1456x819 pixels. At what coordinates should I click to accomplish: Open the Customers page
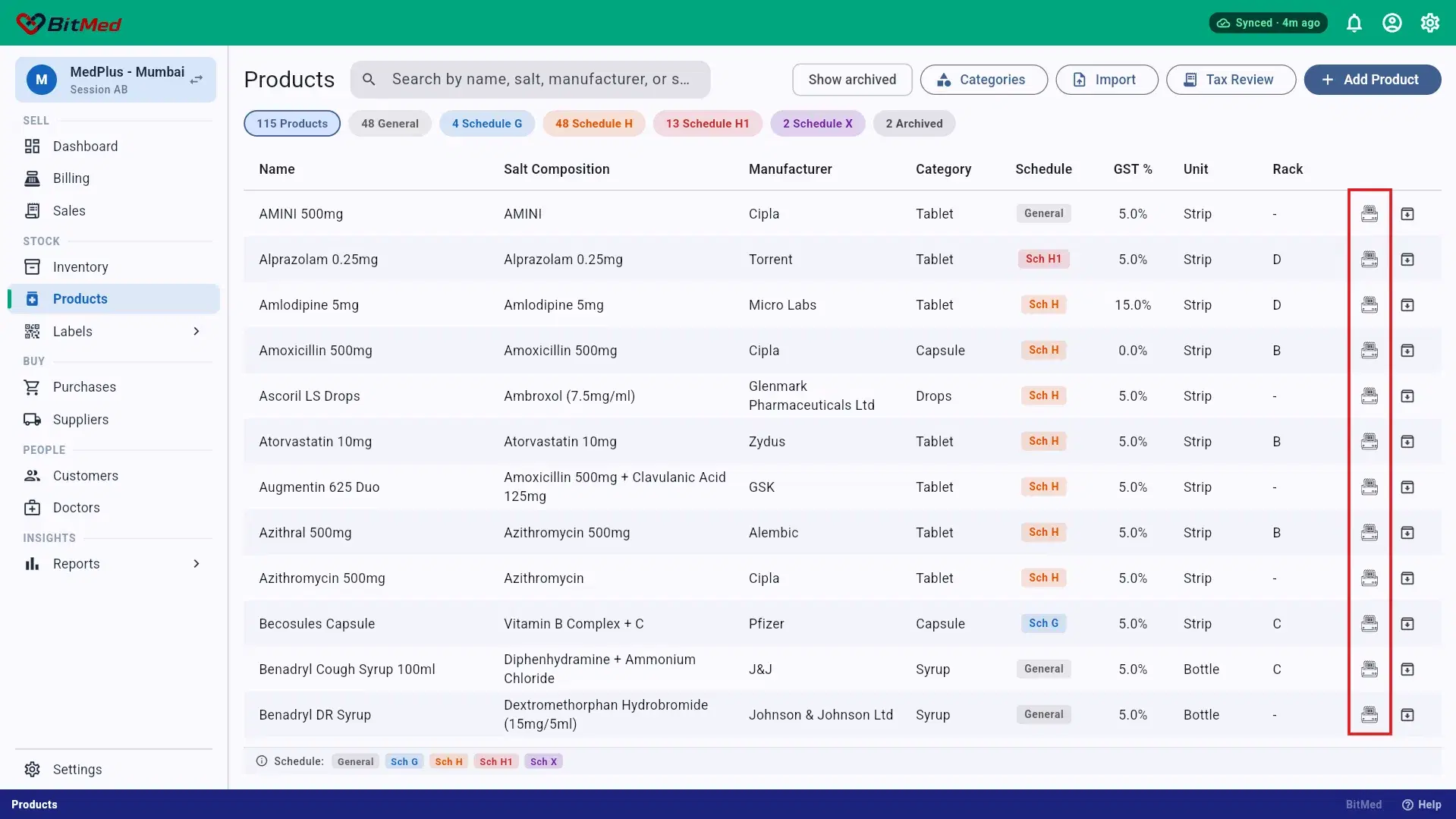tap(114, 476)
